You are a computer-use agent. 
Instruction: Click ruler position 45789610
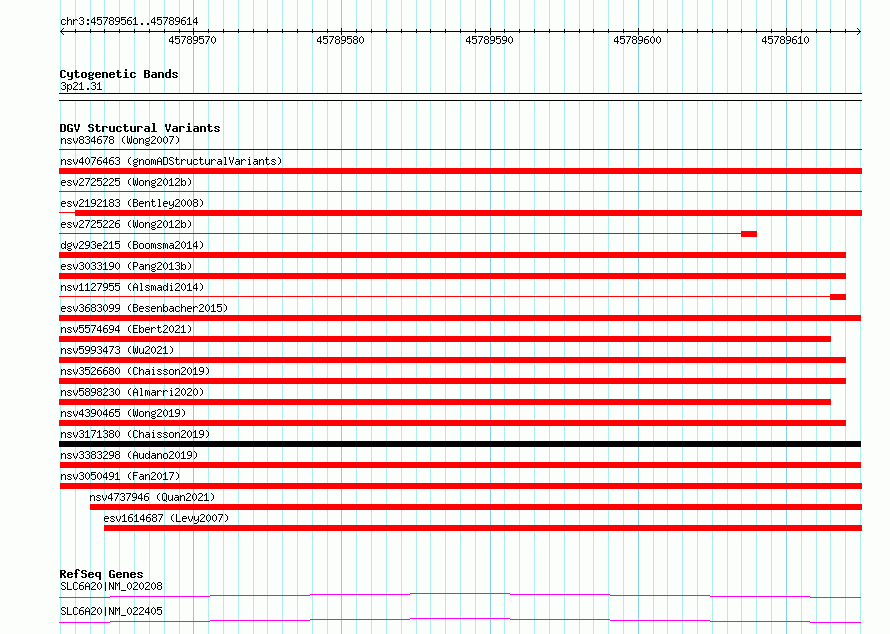pyautogui.click(x=786, y=40)
